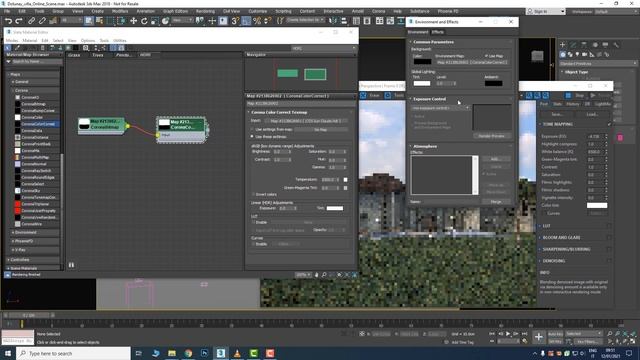Toggle the Invert colors checkbox

tap(253, 194)
